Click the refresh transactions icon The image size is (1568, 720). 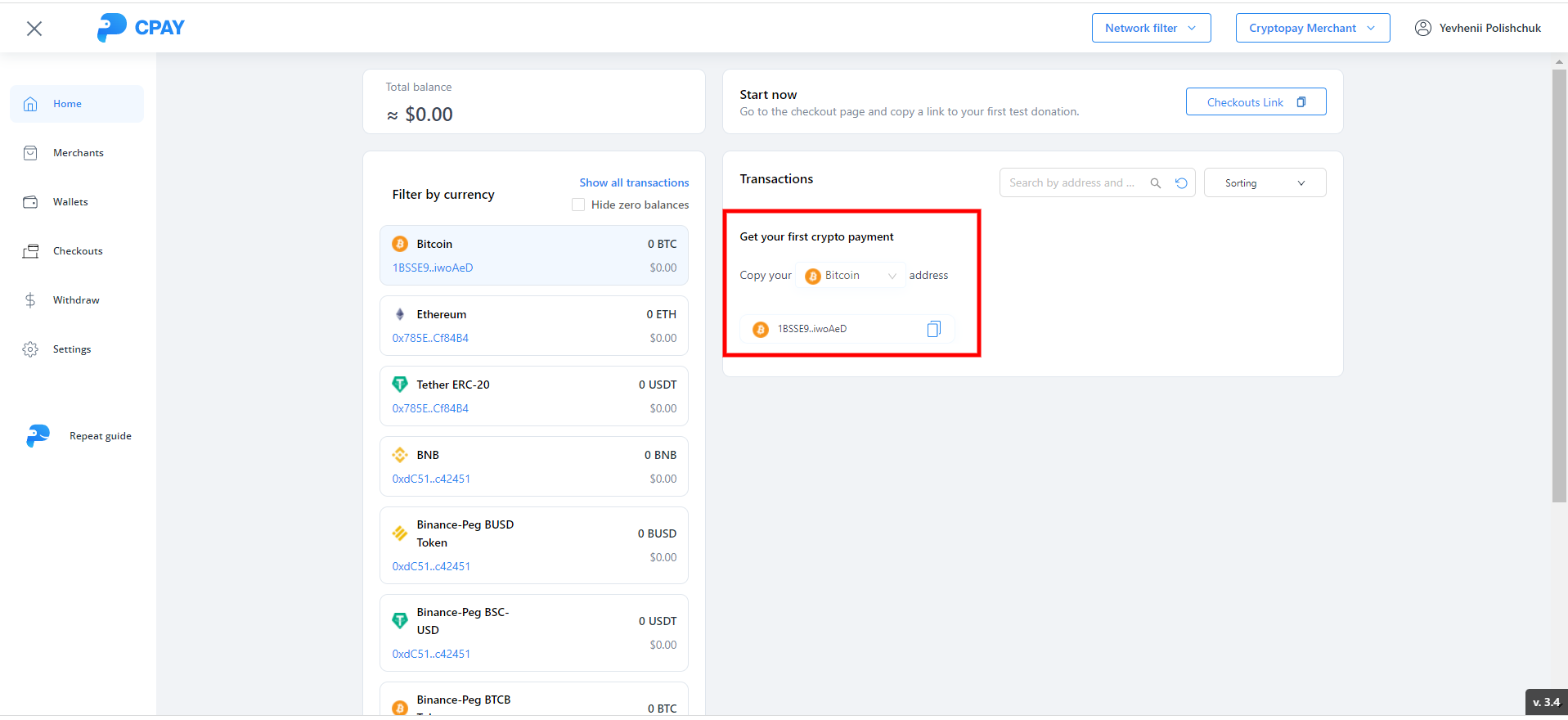pyautogui.click(x=1181, y=183)
